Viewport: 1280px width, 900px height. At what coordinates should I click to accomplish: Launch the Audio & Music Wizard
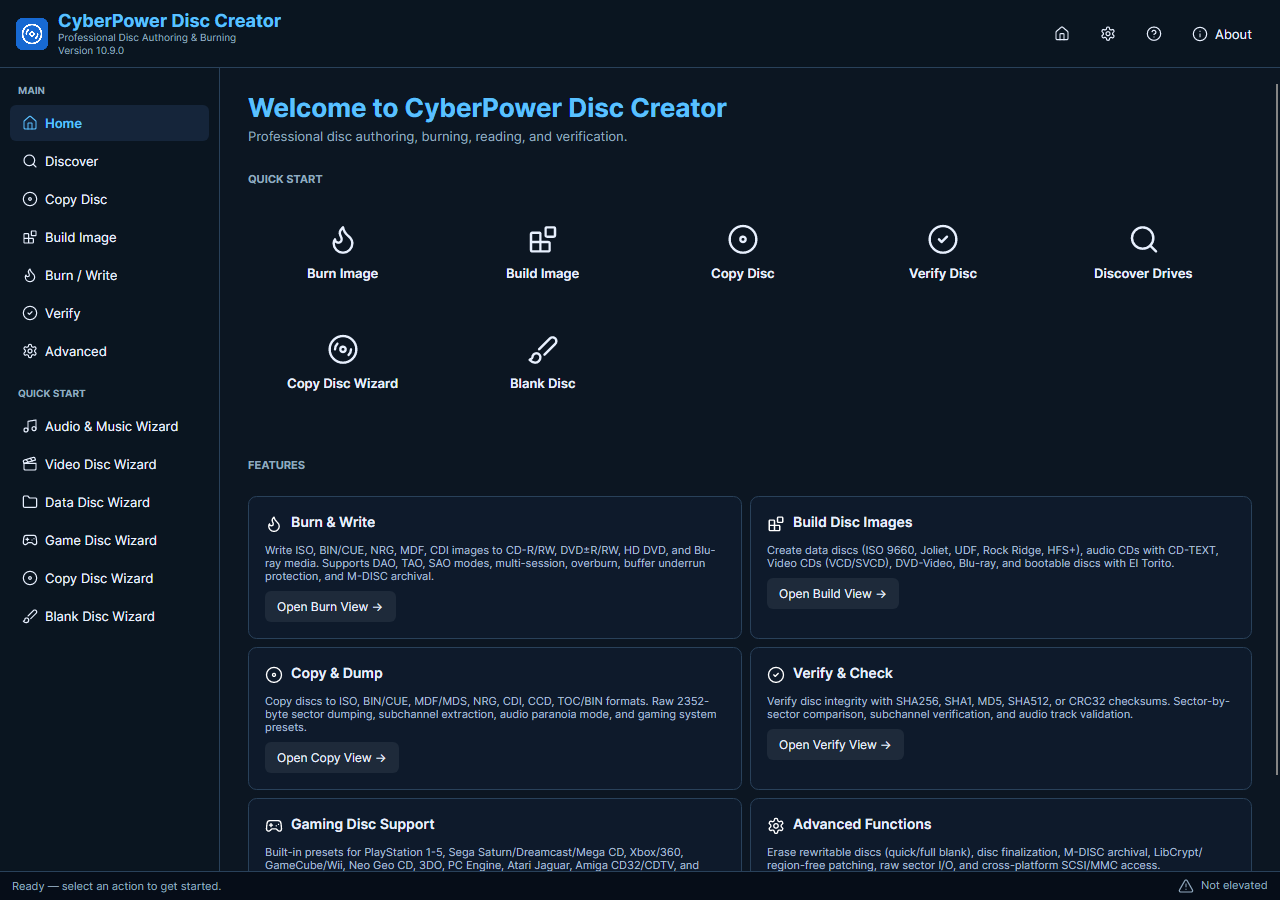[110, 426]
